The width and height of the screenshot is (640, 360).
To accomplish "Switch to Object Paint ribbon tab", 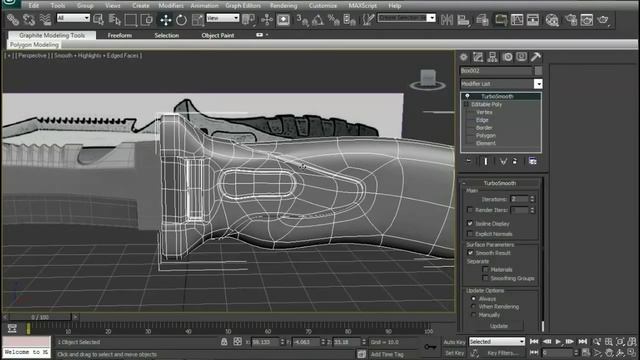I will (x=218, y=36).
